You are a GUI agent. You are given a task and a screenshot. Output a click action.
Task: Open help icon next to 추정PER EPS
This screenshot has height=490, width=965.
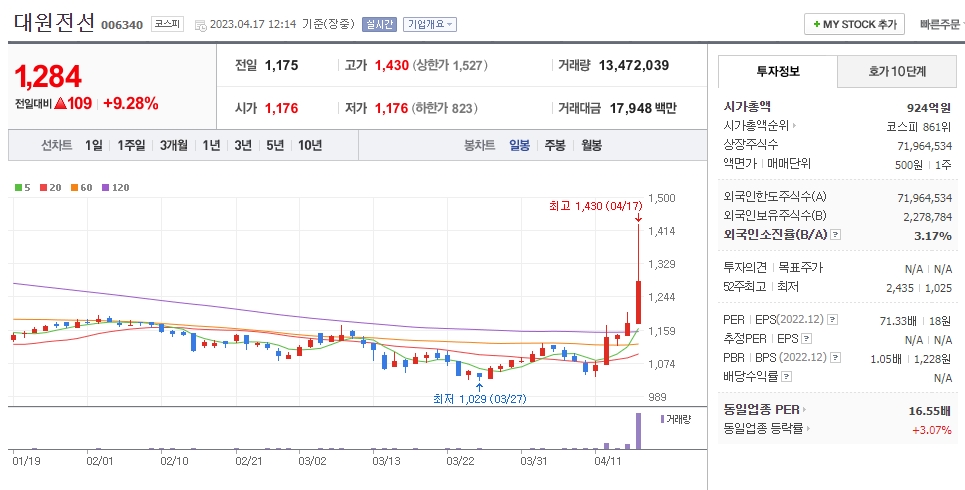coord(807,339)
